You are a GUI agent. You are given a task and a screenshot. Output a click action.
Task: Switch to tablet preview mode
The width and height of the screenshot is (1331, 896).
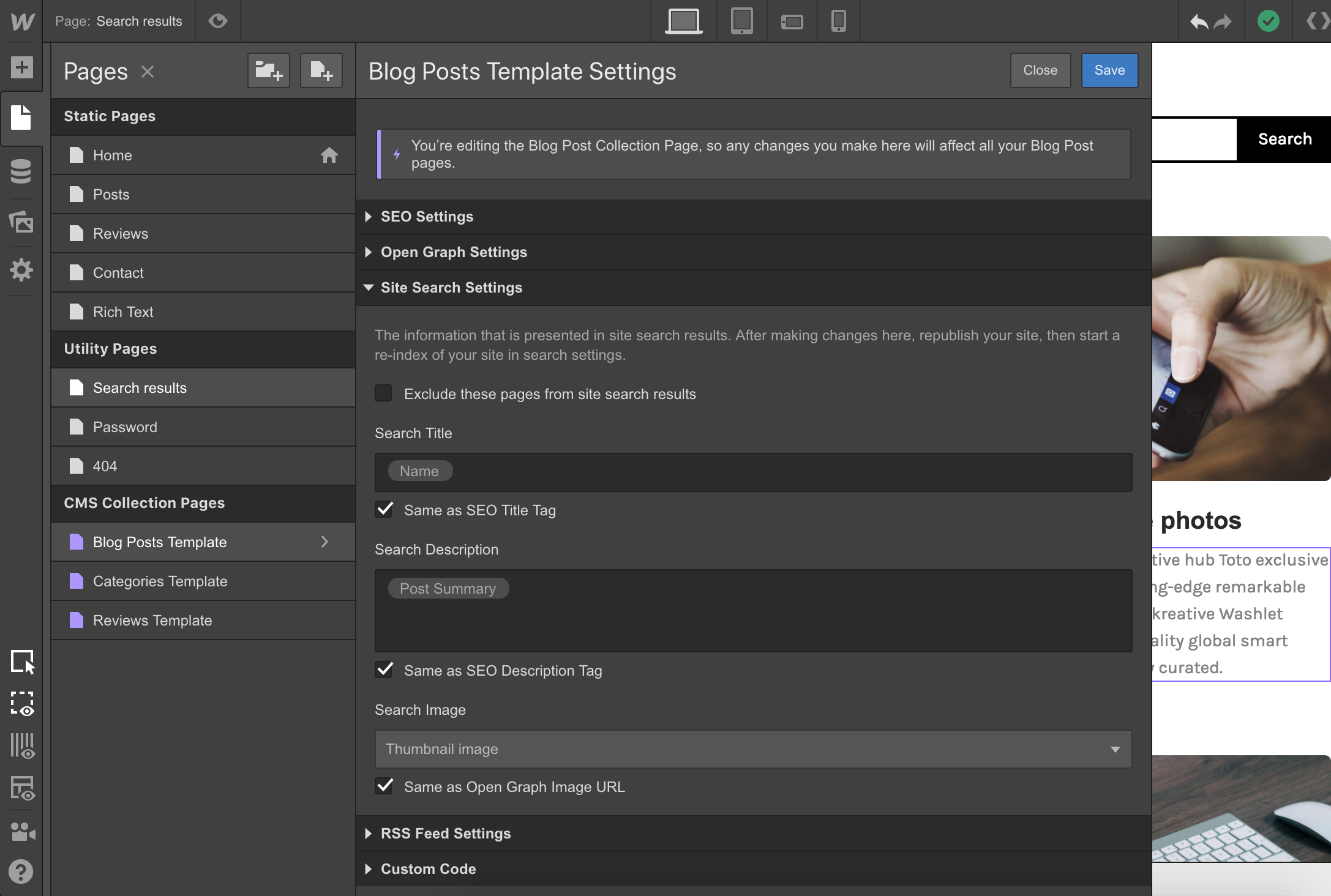click(x=741, y=21)
